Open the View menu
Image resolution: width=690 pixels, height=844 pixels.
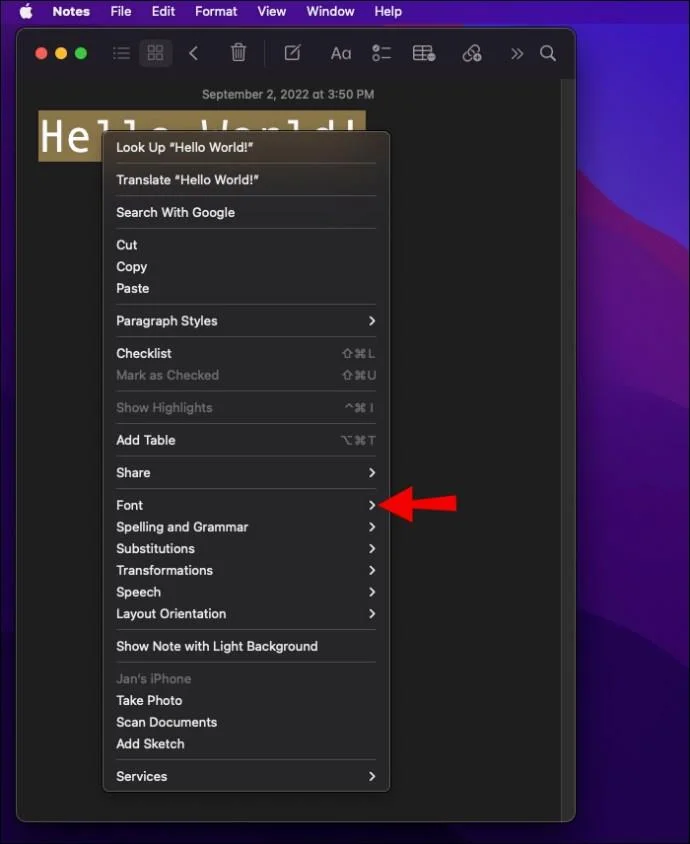point(271,11)
